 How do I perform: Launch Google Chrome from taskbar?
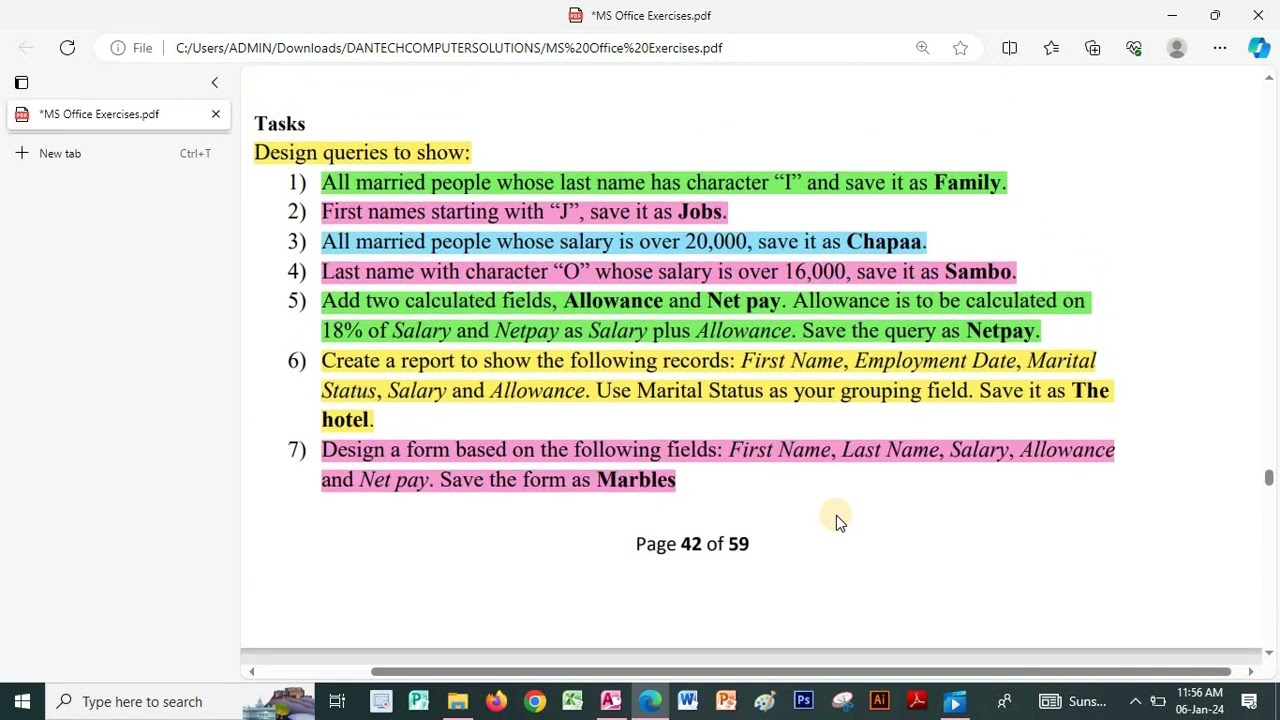click(535, 702)
